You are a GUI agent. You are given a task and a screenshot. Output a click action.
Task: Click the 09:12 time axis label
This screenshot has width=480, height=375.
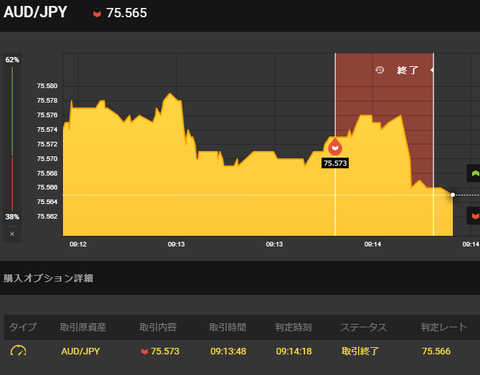coord(78,244)
